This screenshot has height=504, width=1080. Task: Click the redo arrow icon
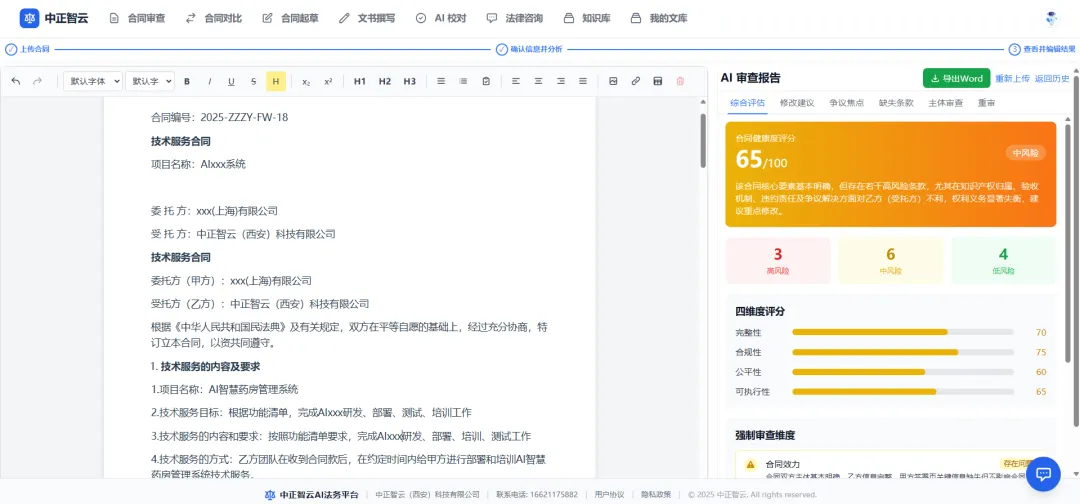[x=38, y=81]
